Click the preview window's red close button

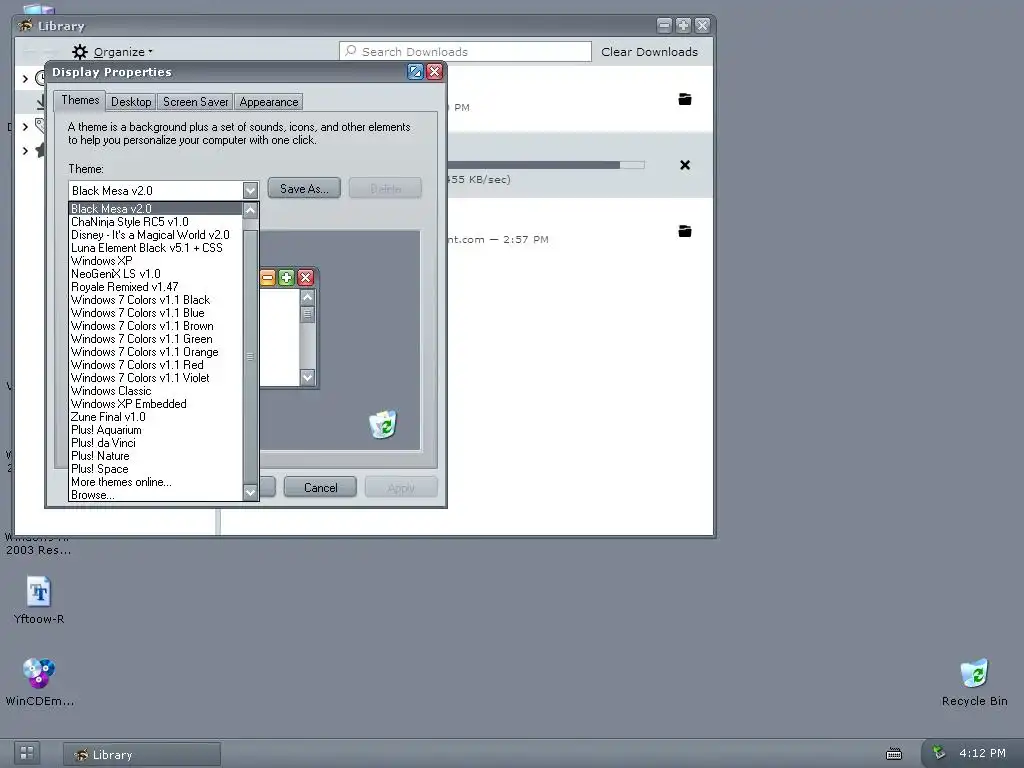coord(305,278)
